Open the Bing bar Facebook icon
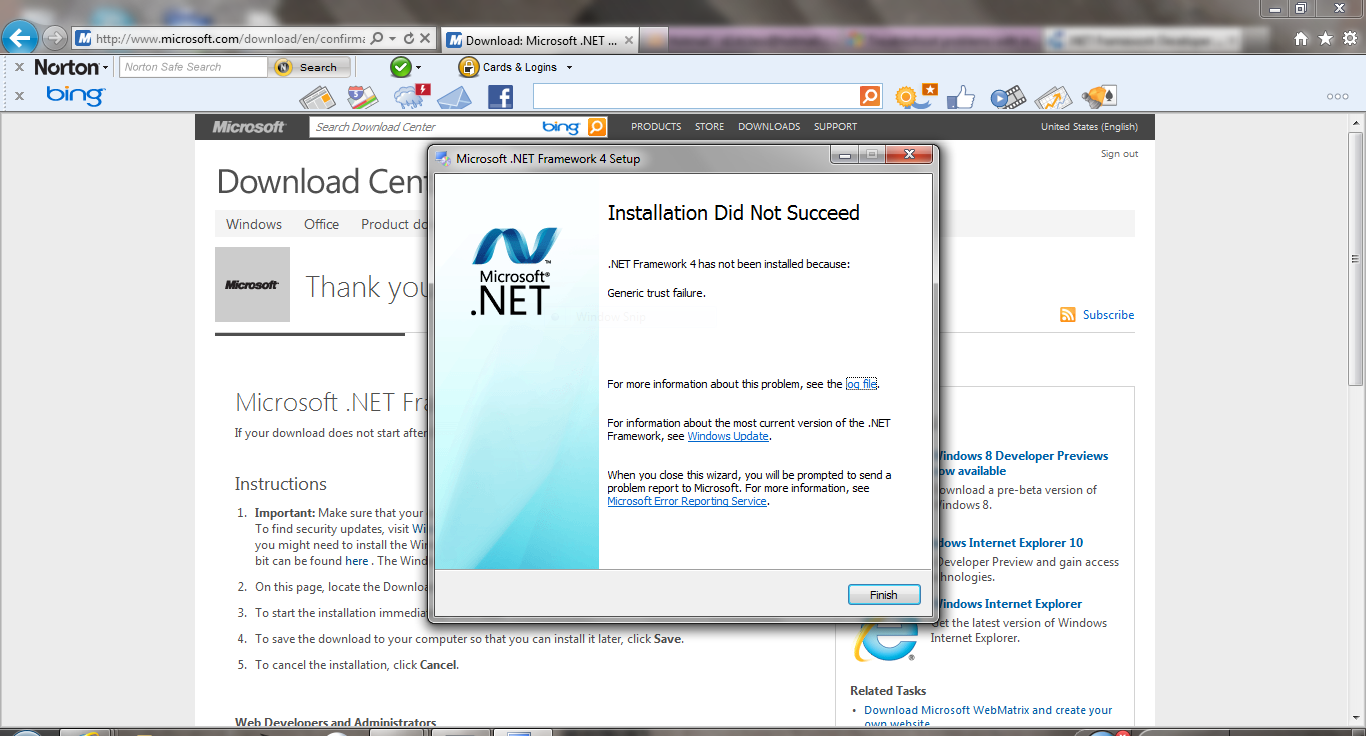The height and width of the screenshot is (736, 1366). 500,97
